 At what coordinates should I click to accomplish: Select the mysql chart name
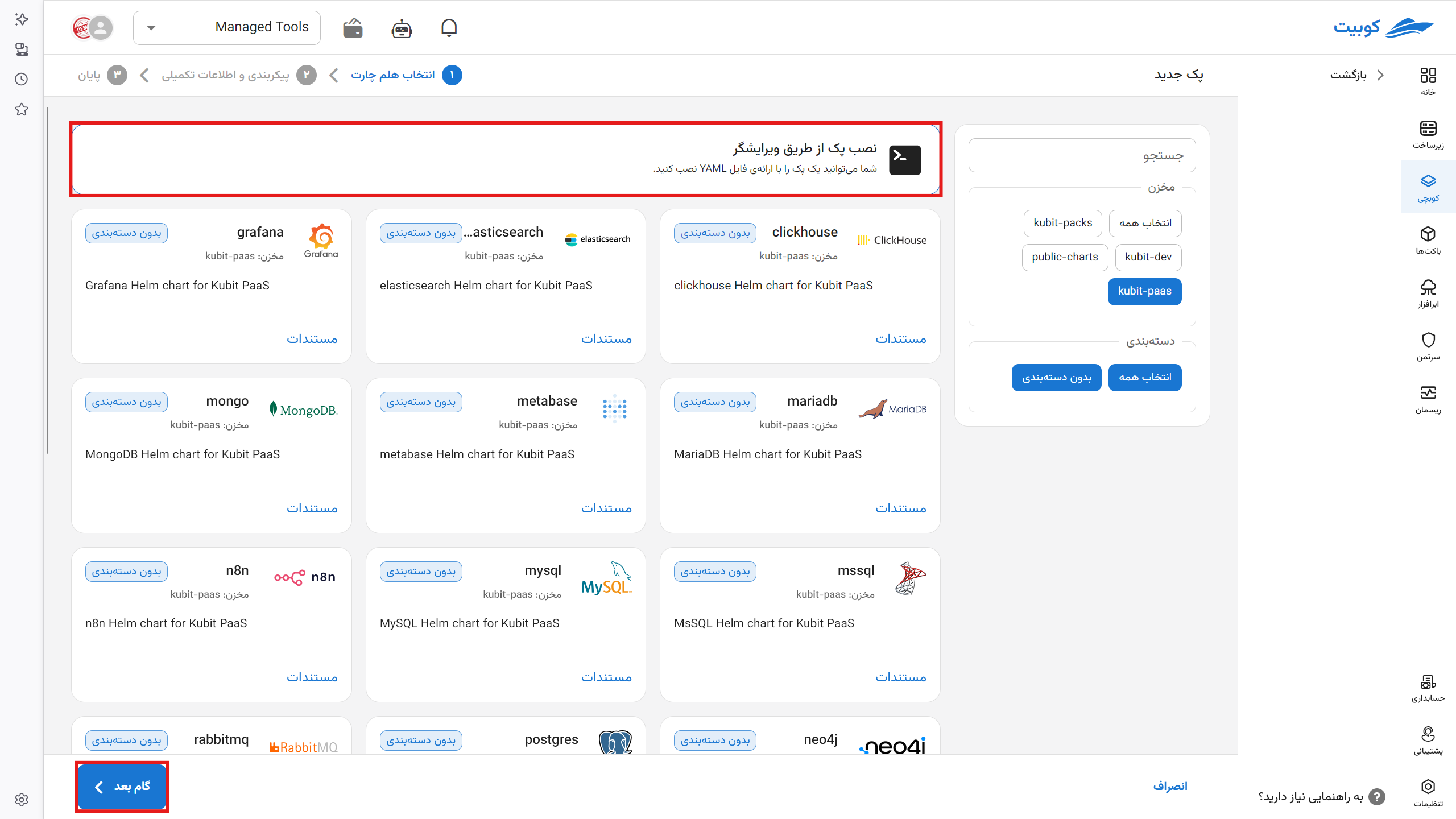tap(543, 570)
